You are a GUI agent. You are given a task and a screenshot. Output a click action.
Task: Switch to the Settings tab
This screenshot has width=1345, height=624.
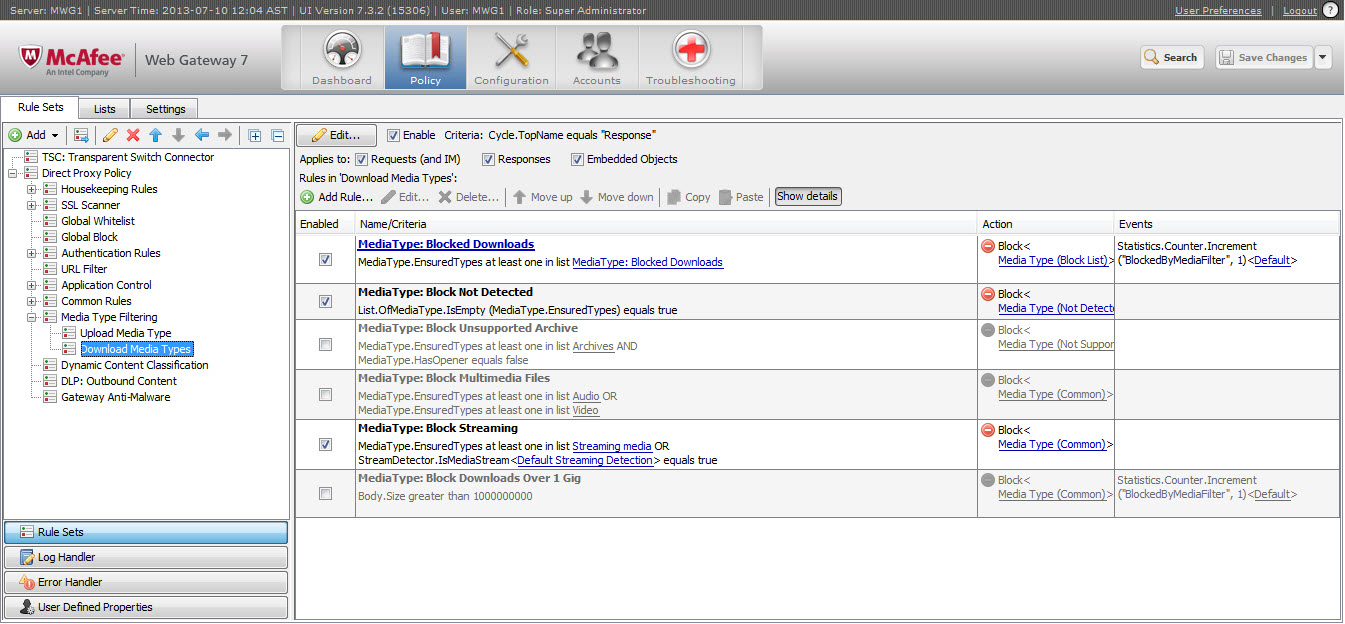click(165, 108)
